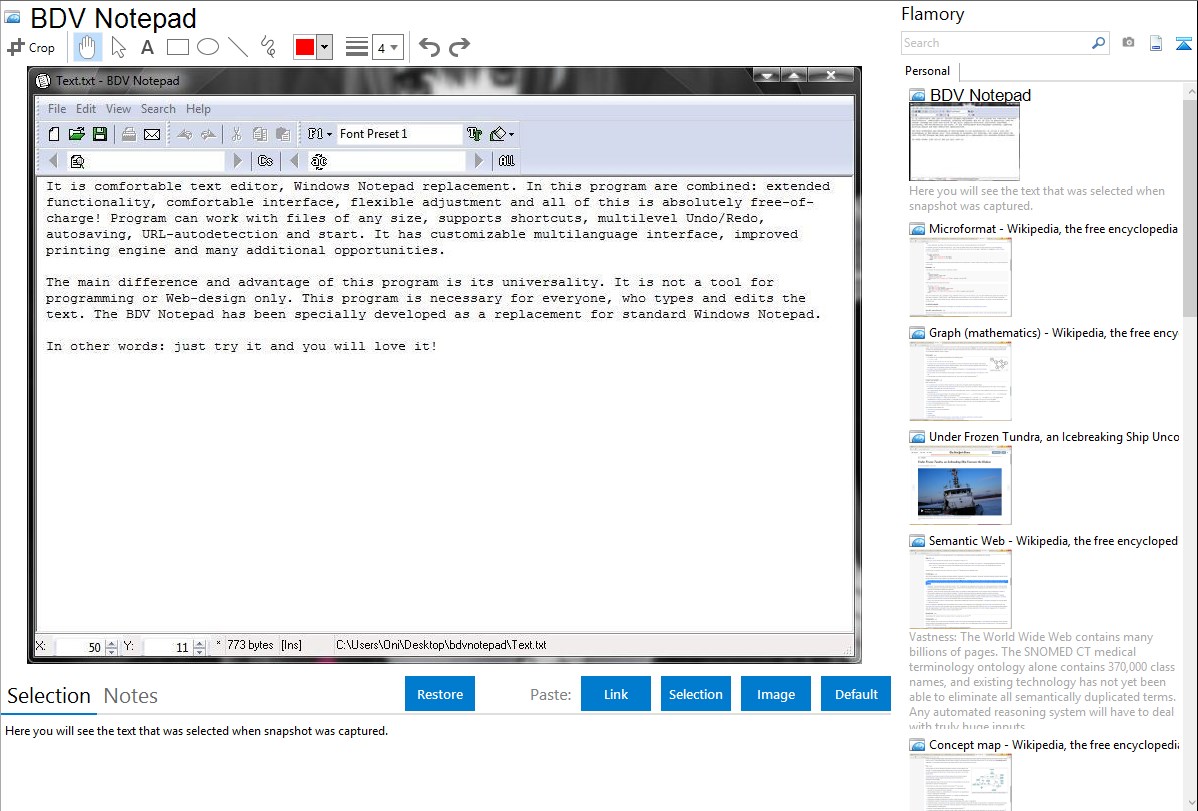
Task: Click the Selection paste button
Action: click(x=696, y=694)
